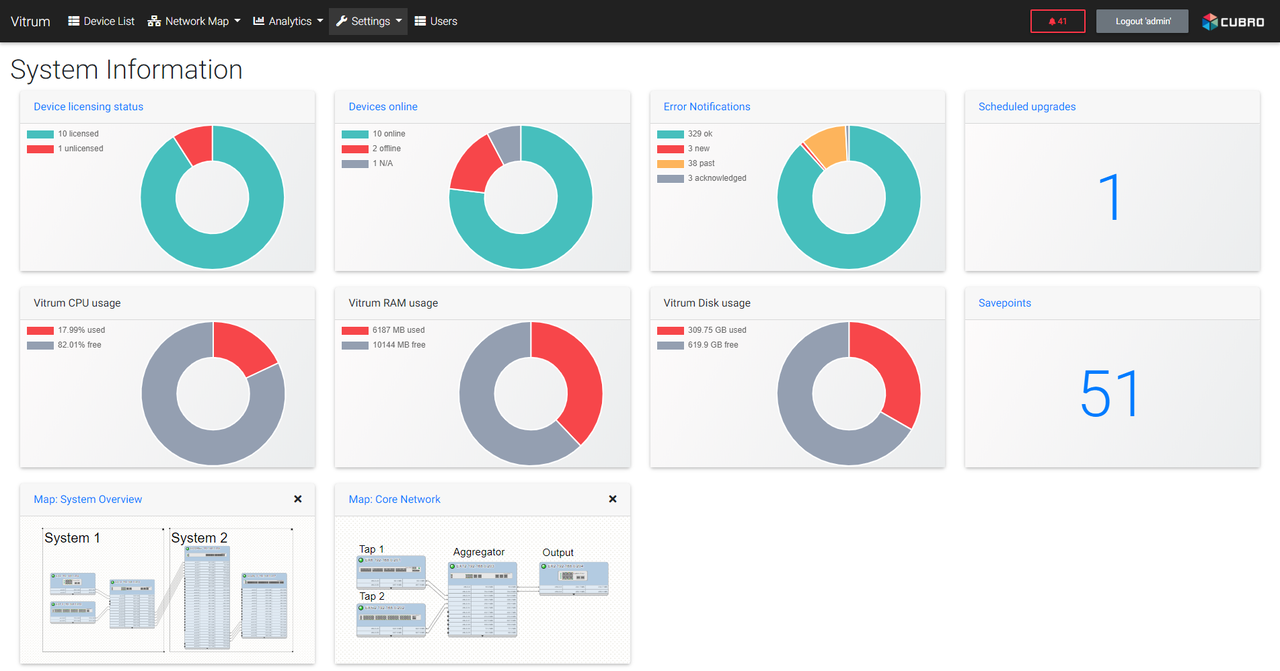1280x671 pixels.
Task: Click the savepoints count 51
Action: (x=1110, y=393)
